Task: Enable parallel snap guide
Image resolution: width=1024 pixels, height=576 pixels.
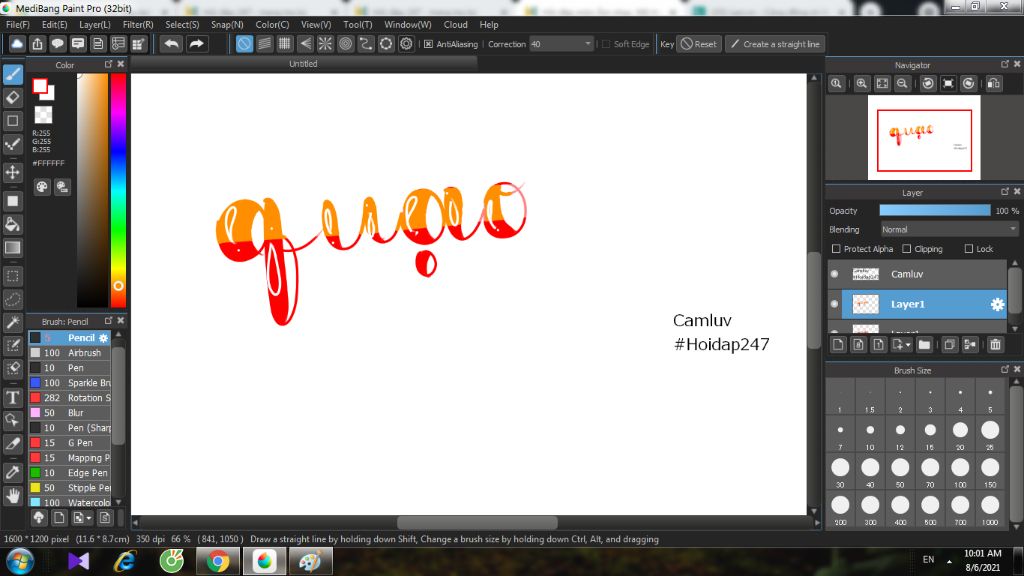Action: point(264,44)
